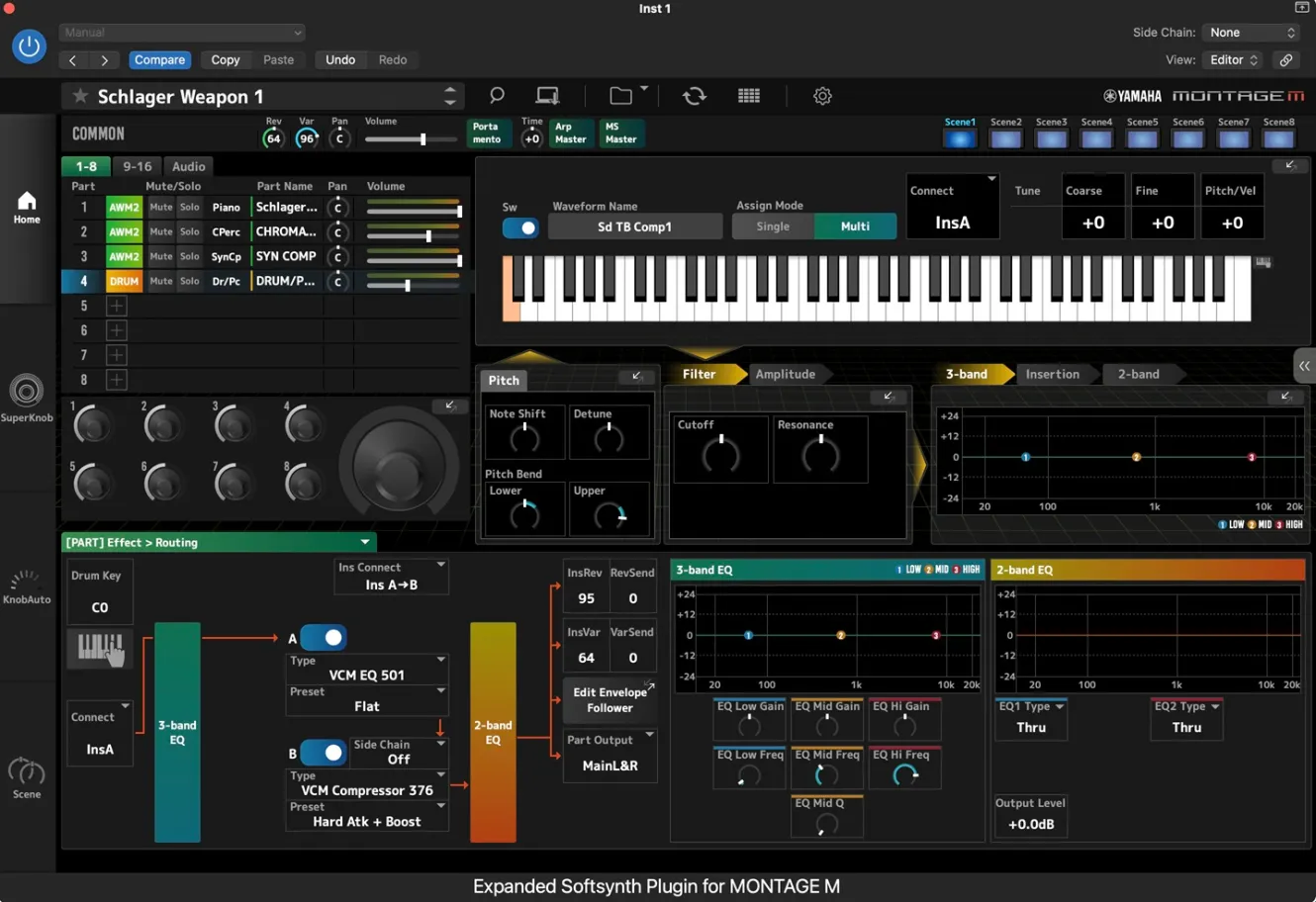
Task: Switch to the 9-16 parts tab
Action: point(137,166)
